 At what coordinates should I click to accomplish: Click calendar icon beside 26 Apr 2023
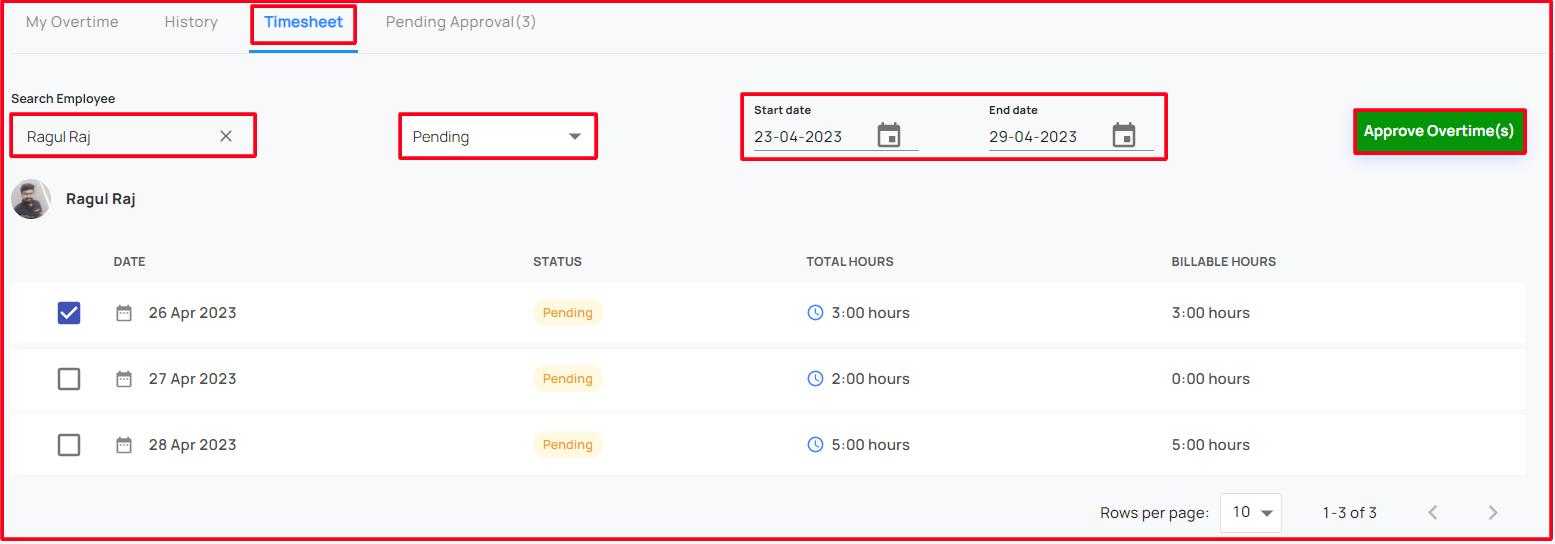(124, 313)
